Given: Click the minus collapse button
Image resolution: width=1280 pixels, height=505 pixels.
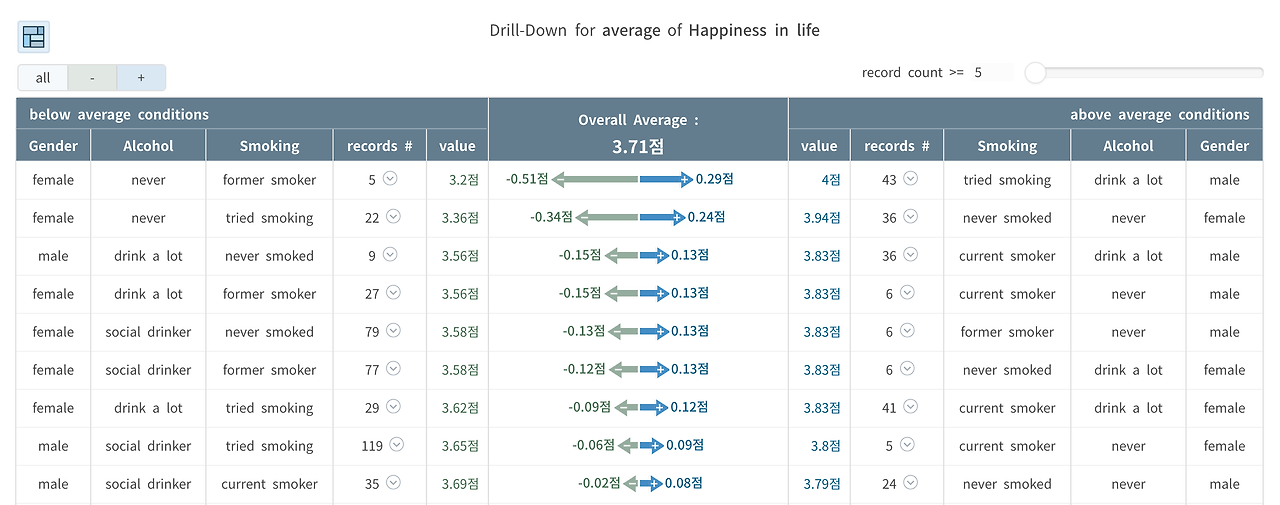Looking at the screenshot, I should (92, 78).
